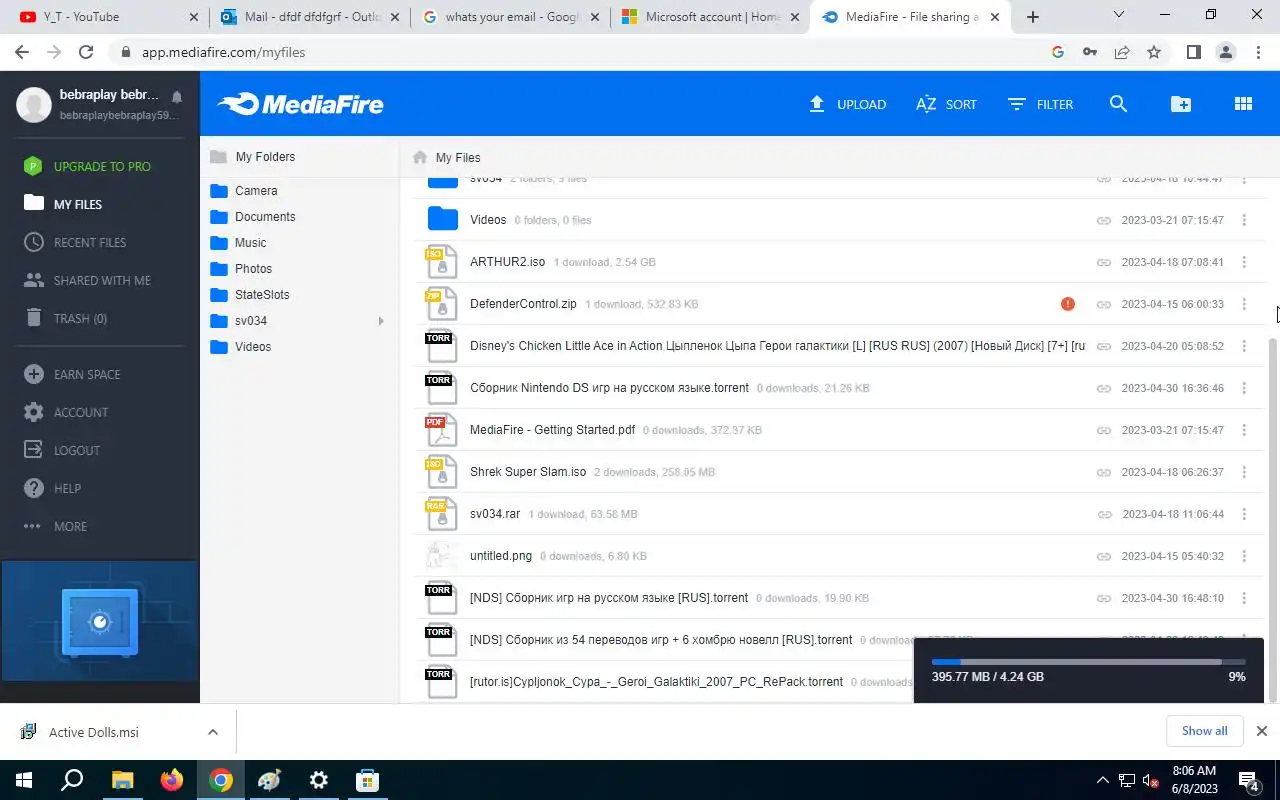Open the Windows Start menu
This screenshot has width=1280, height=800.
23,780
